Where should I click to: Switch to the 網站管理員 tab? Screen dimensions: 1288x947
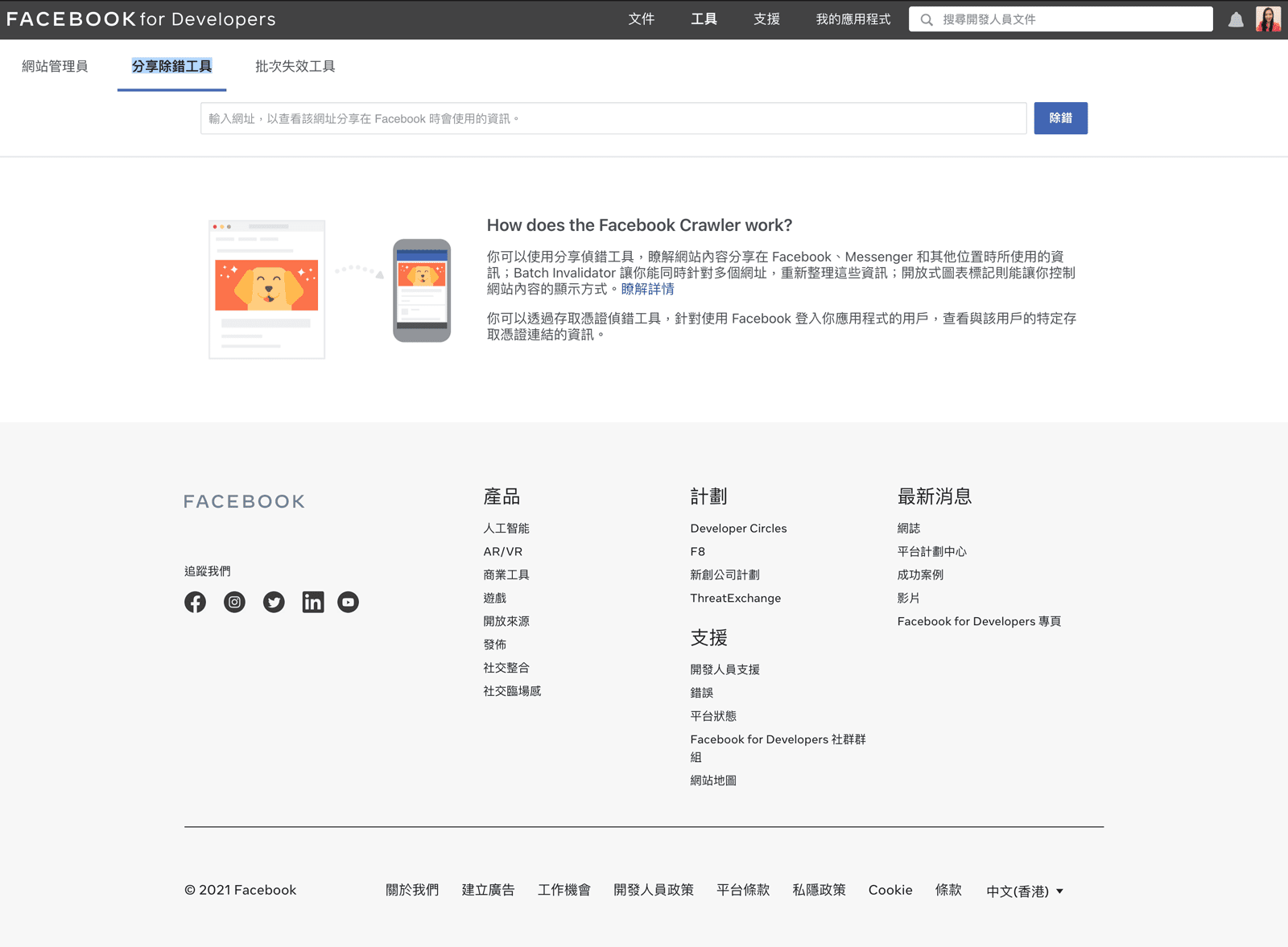(55, 66)
